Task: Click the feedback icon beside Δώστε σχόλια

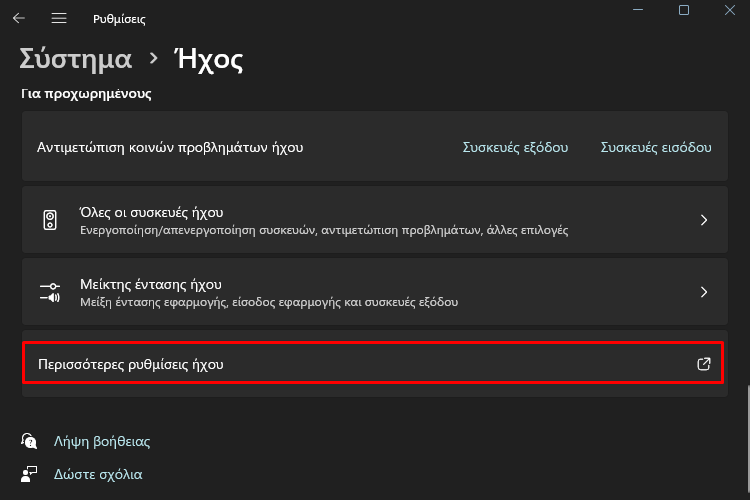Action: [31, 474]
